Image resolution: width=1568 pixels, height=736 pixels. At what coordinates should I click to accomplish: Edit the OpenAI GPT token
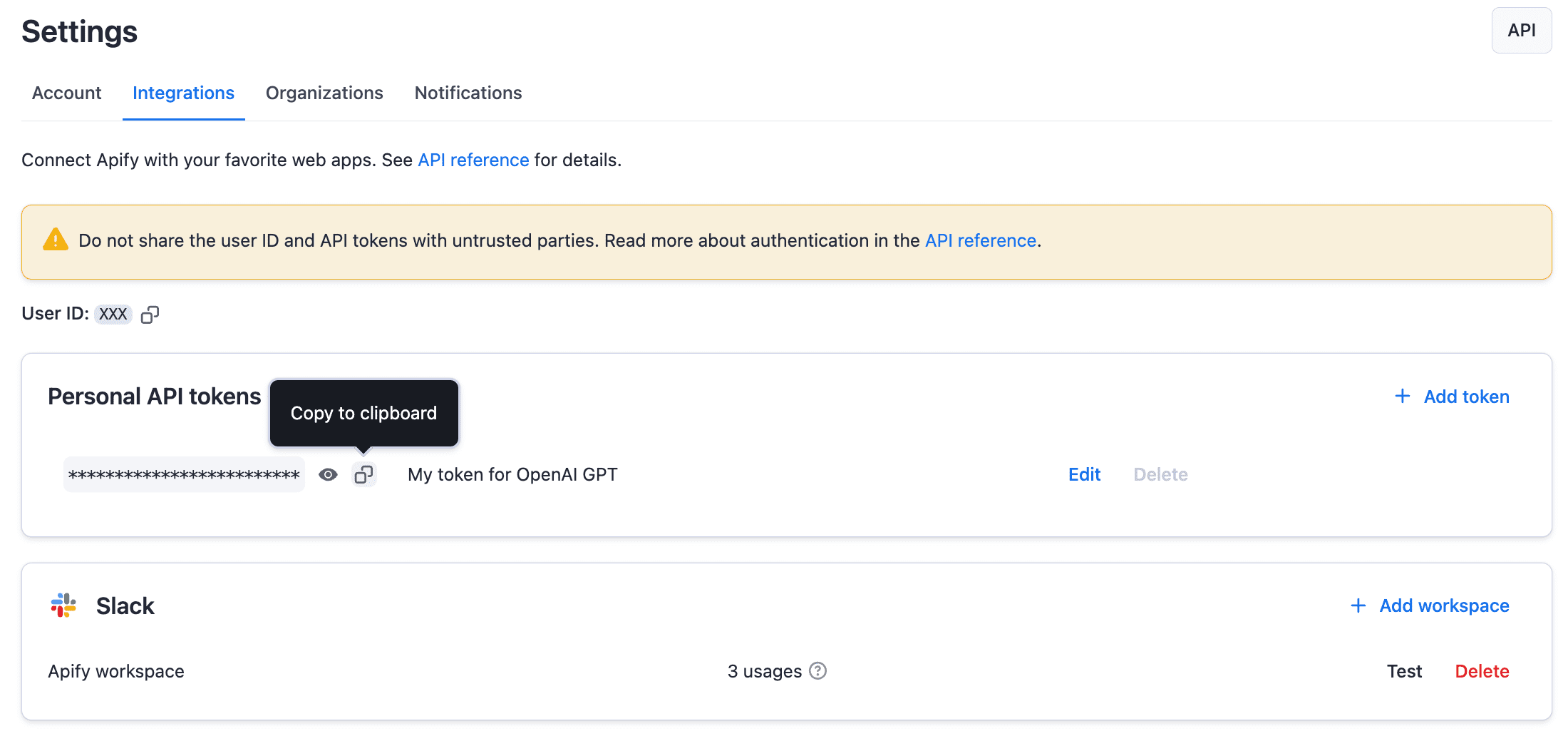[x=1083, y=474]
